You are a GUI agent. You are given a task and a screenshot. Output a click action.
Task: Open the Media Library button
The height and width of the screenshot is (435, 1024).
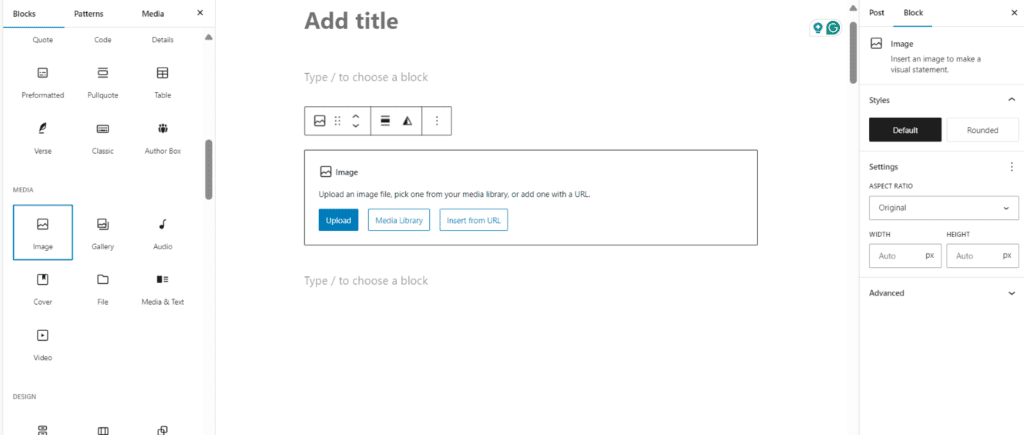point(398,221)
